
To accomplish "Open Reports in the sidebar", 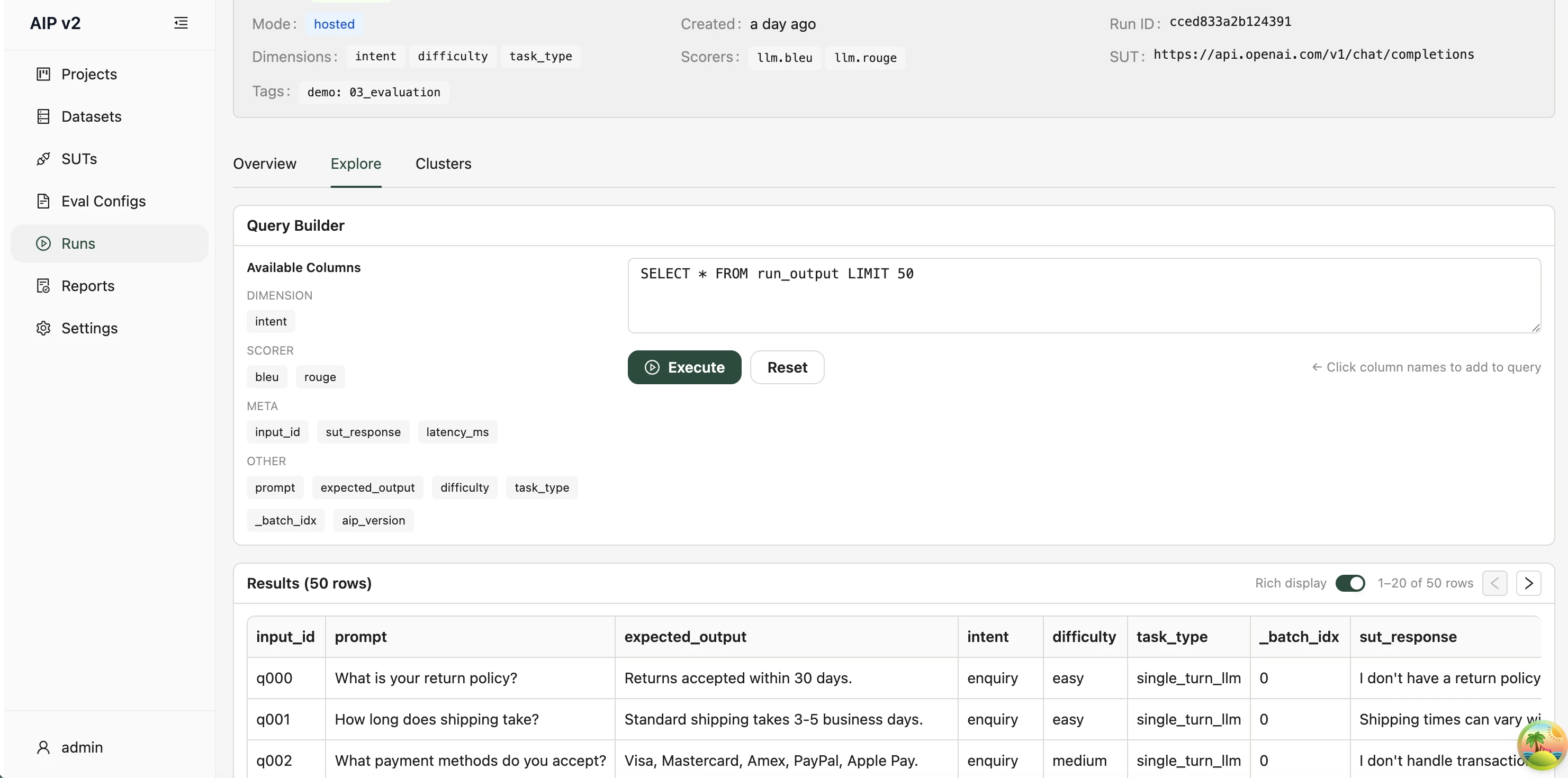I will pos(110,285).
